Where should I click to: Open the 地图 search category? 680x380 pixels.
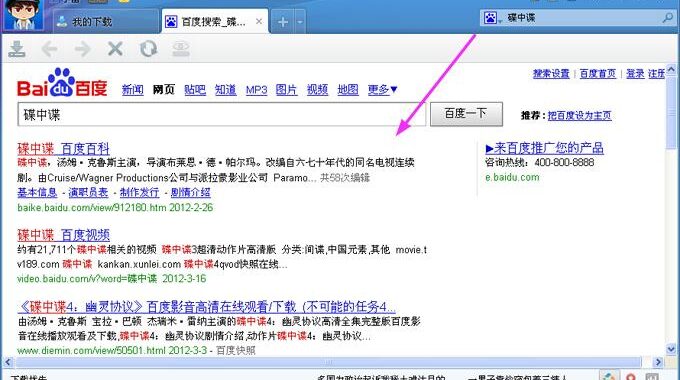348,90
